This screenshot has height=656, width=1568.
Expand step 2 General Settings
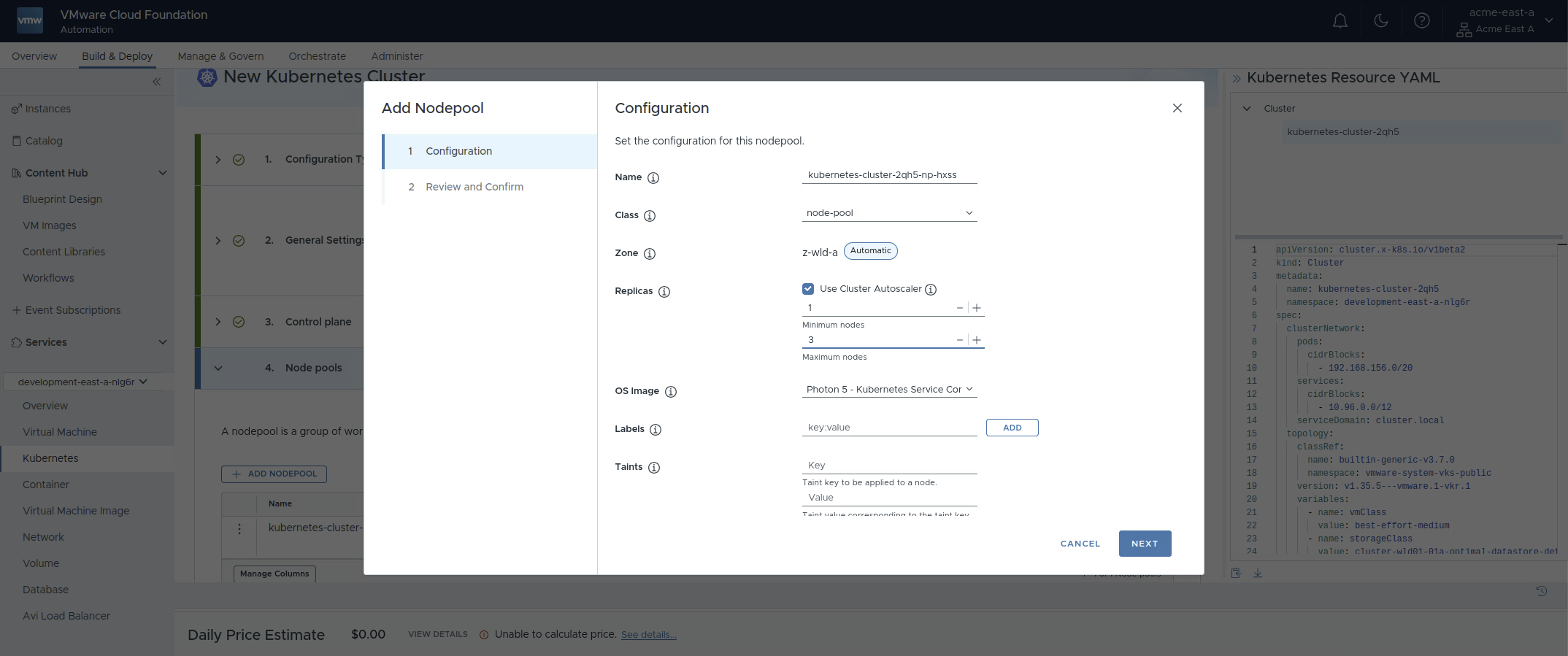click(218, 241)
